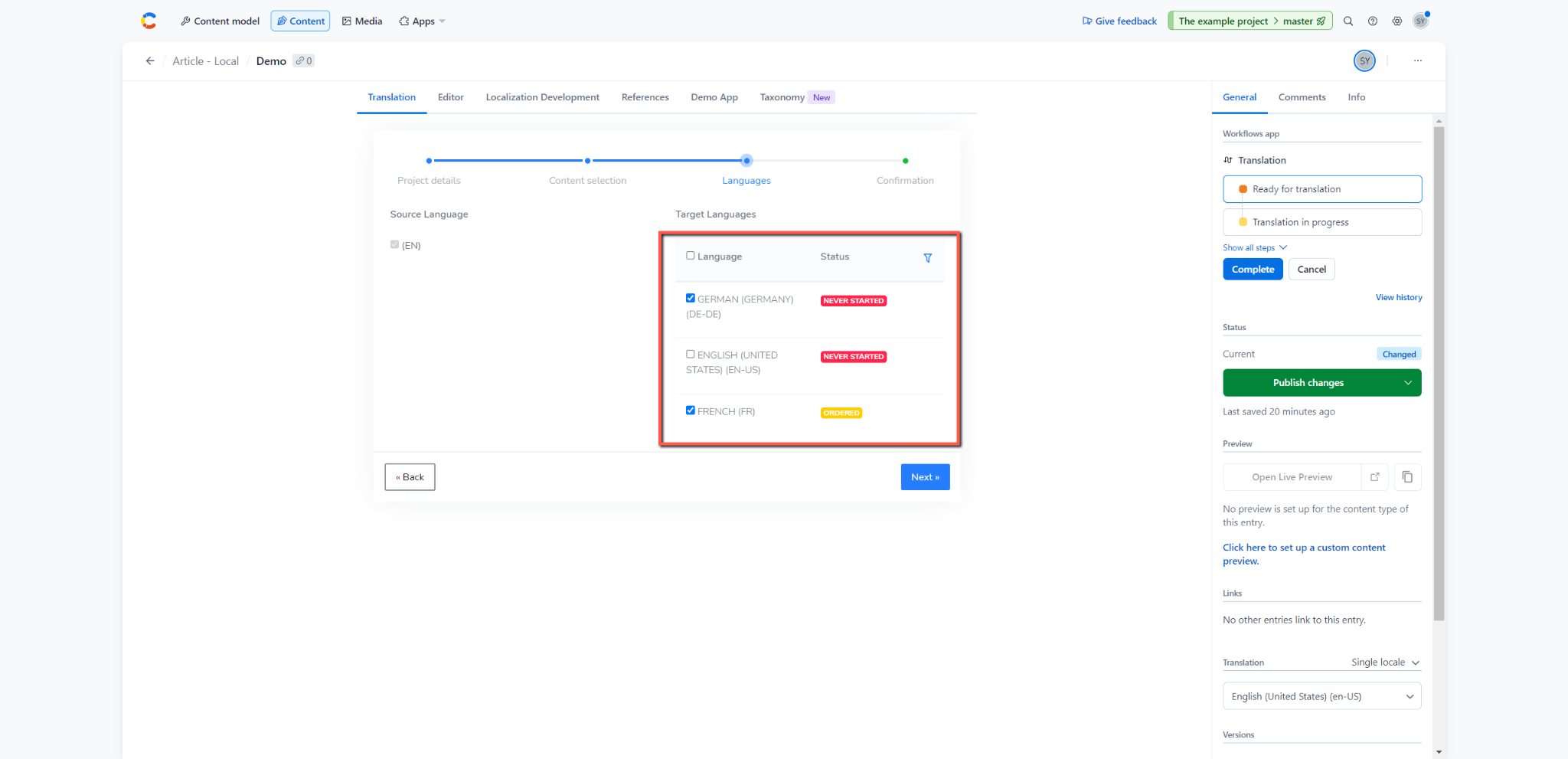Click the set up custom content preview link
Image resolution: width=1568 pixels, height=759 pixels.
tap(1304, 555)
